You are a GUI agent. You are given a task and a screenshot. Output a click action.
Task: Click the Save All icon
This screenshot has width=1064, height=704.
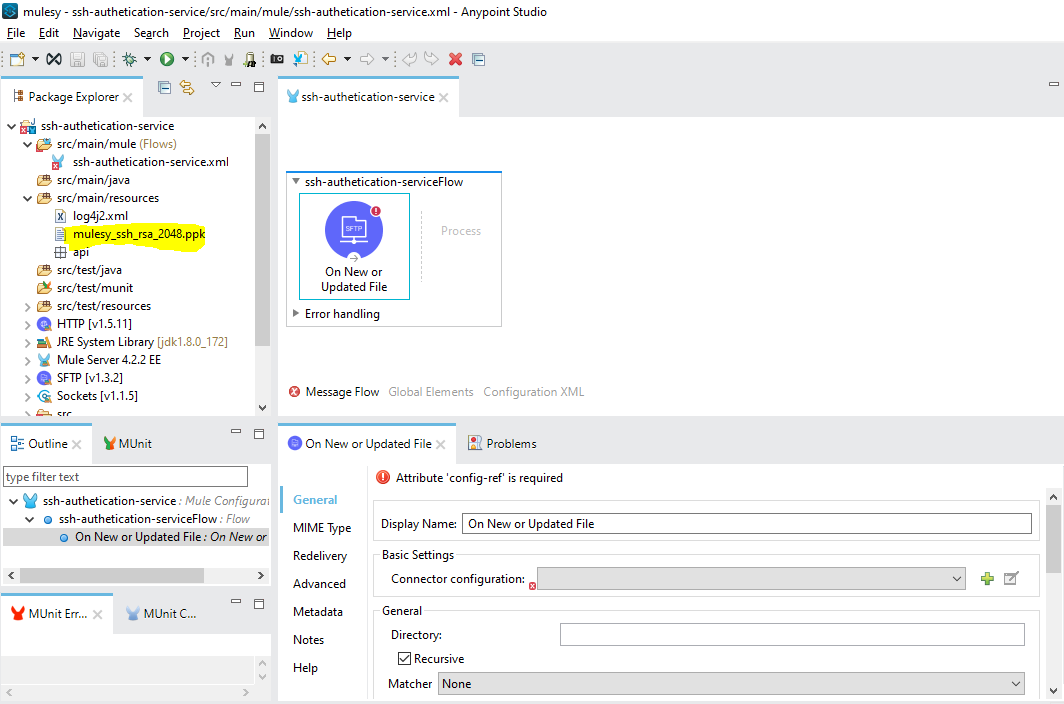tap(100, 60)
